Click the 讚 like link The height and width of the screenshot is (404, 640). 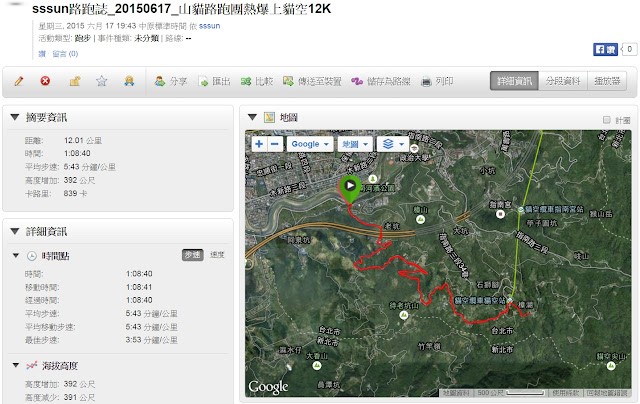[x=42, y=53]
